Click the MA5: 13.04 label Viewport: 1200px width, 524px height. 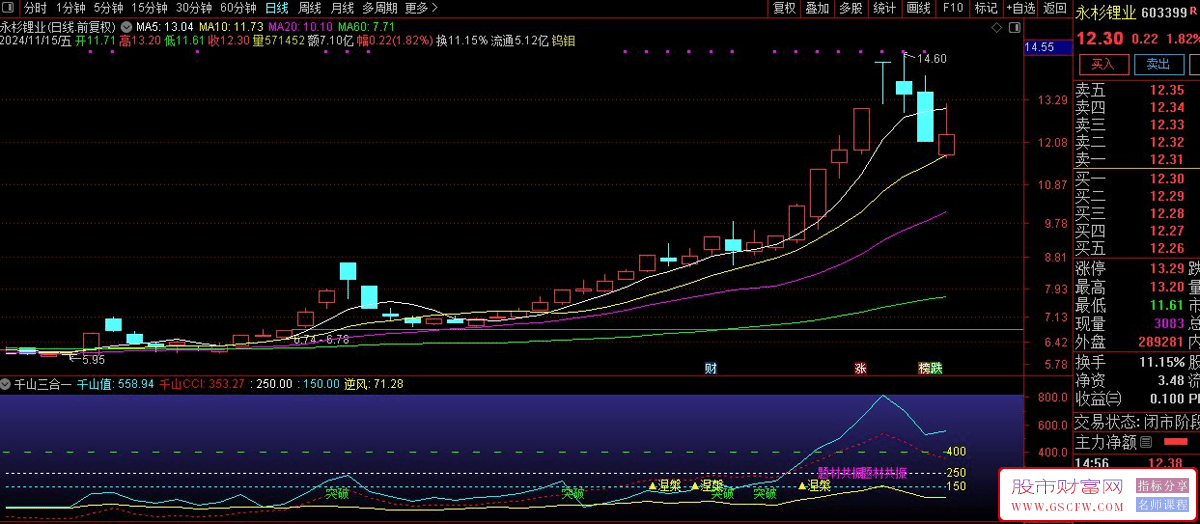point(165,26)
